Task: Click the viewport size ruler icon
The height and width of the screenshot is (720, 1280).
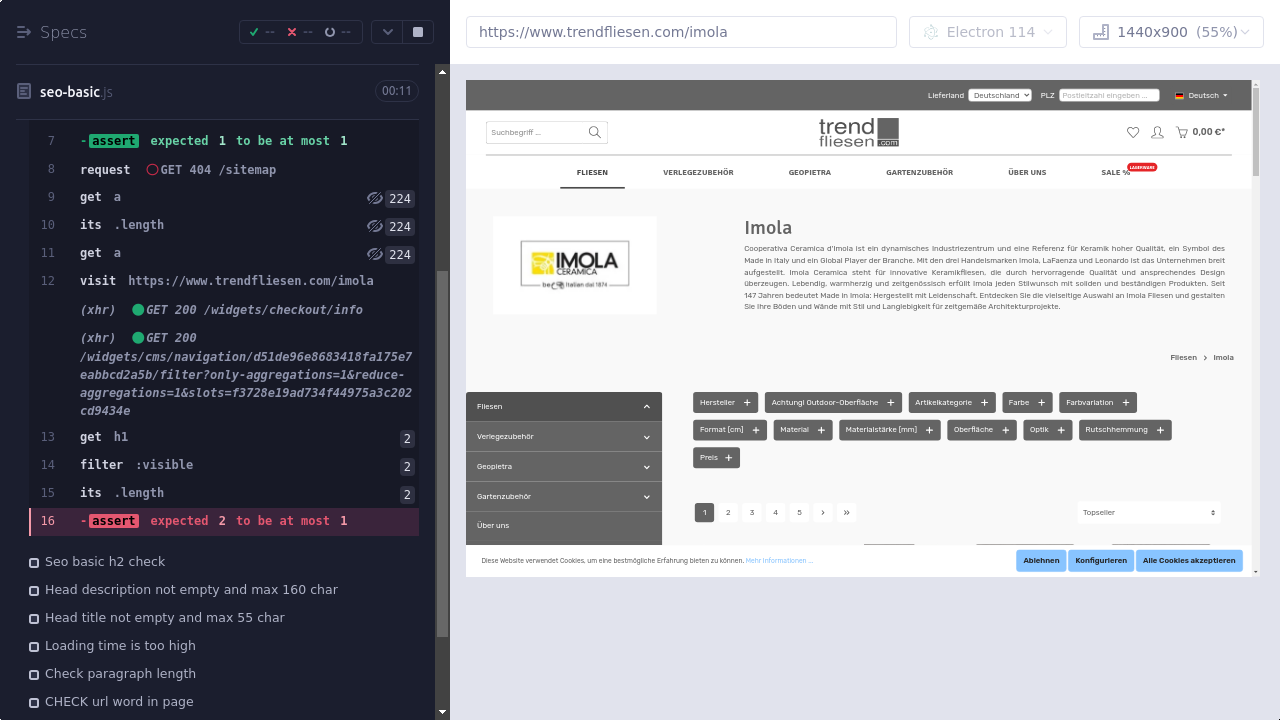Action: [1101, 32]
